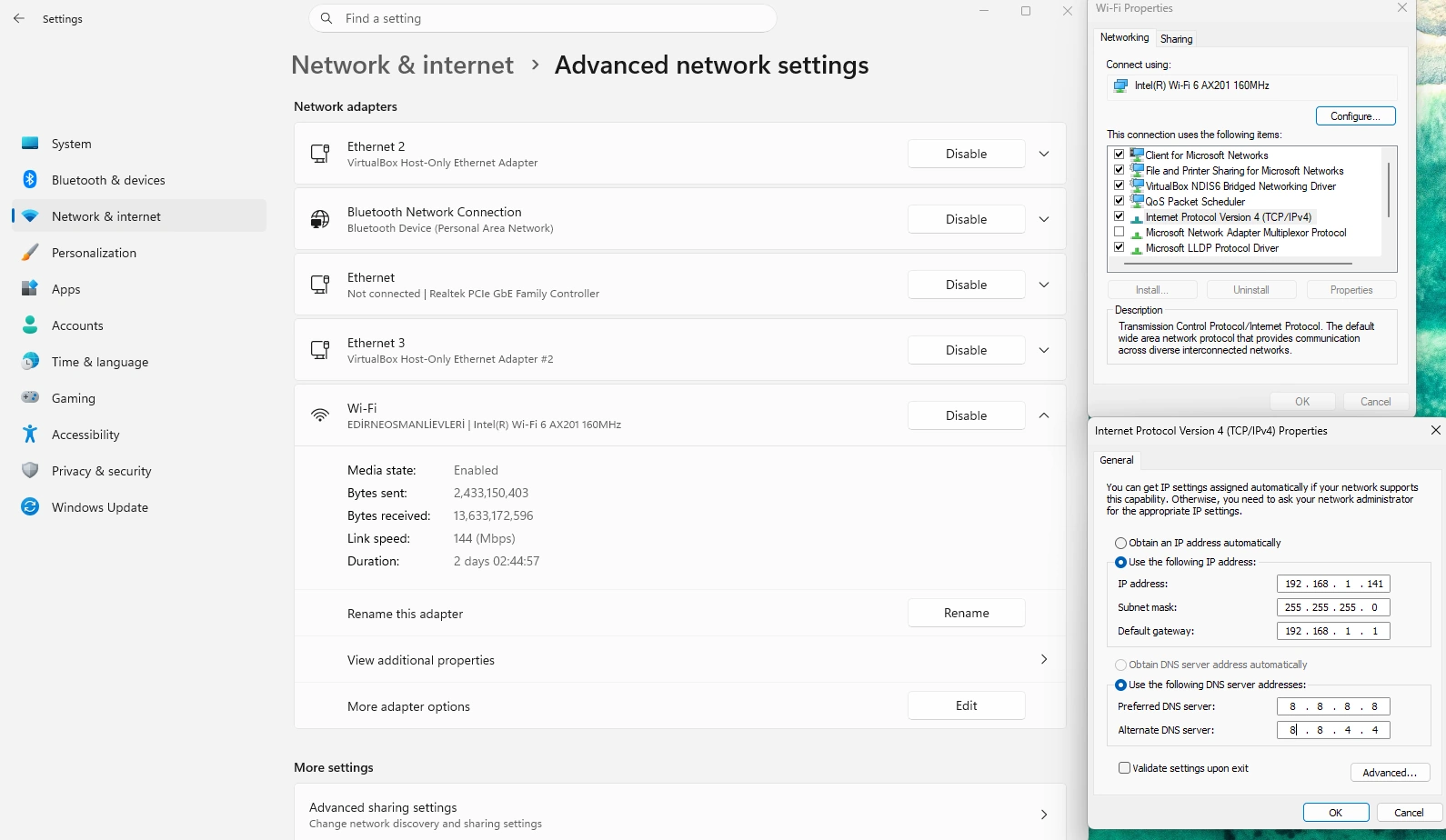Click the connection items list scrollbar

point(1389,190)
